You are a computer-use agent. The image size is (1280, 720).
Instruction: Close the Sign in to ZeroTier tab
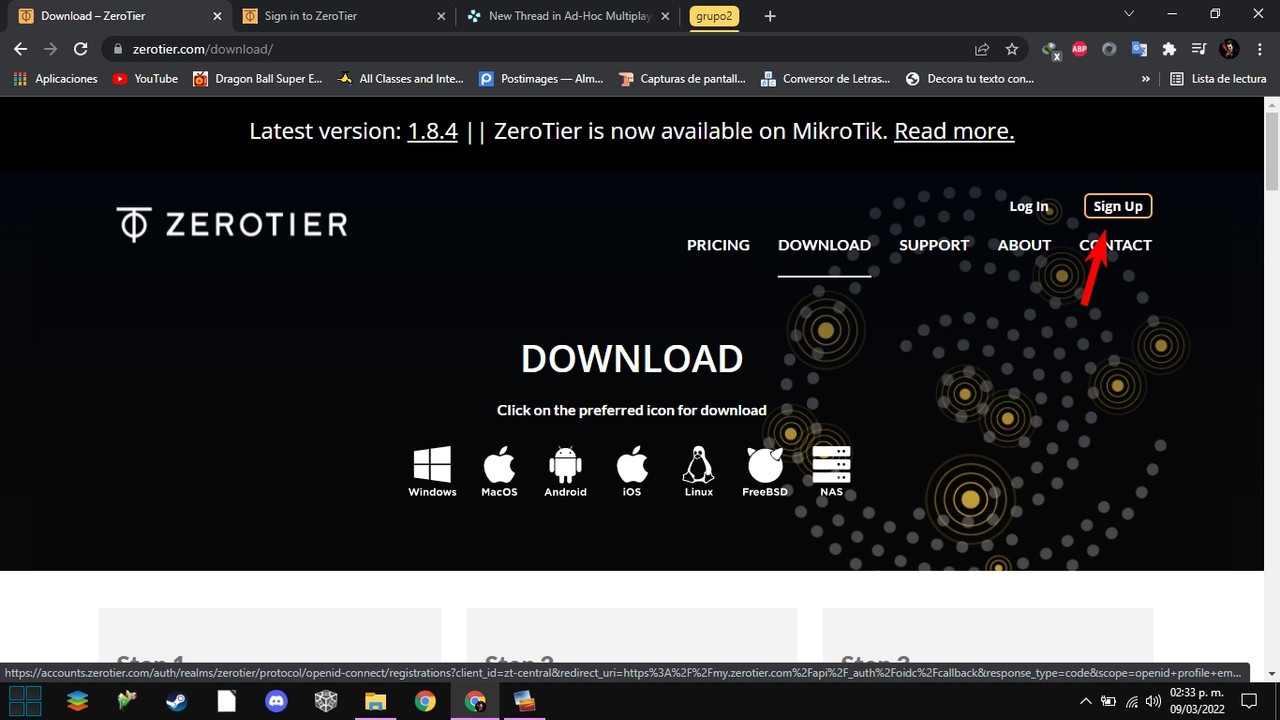pyautogui.click(x=441, y=16)
